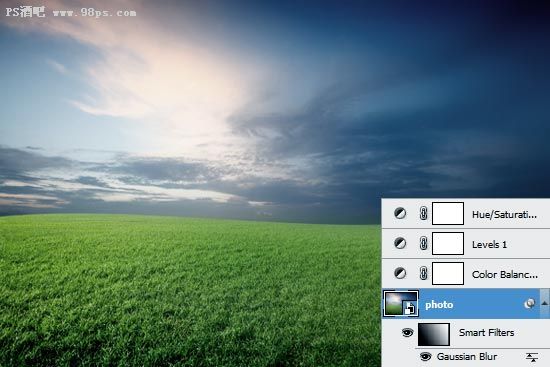550x367 pixels.
Task: Select the Levels 1 layer mask thumbnail
Action: click(448, 243)
